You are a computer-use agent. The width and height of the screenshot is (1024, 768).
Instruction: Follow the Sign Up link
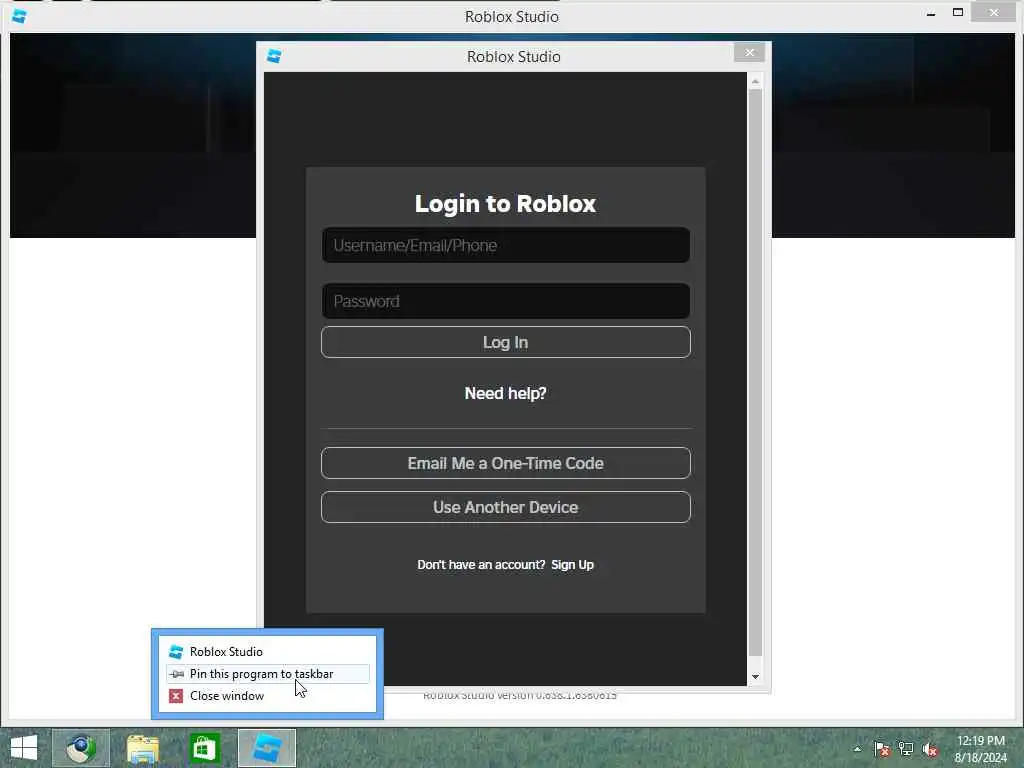(x=572, y=565)
